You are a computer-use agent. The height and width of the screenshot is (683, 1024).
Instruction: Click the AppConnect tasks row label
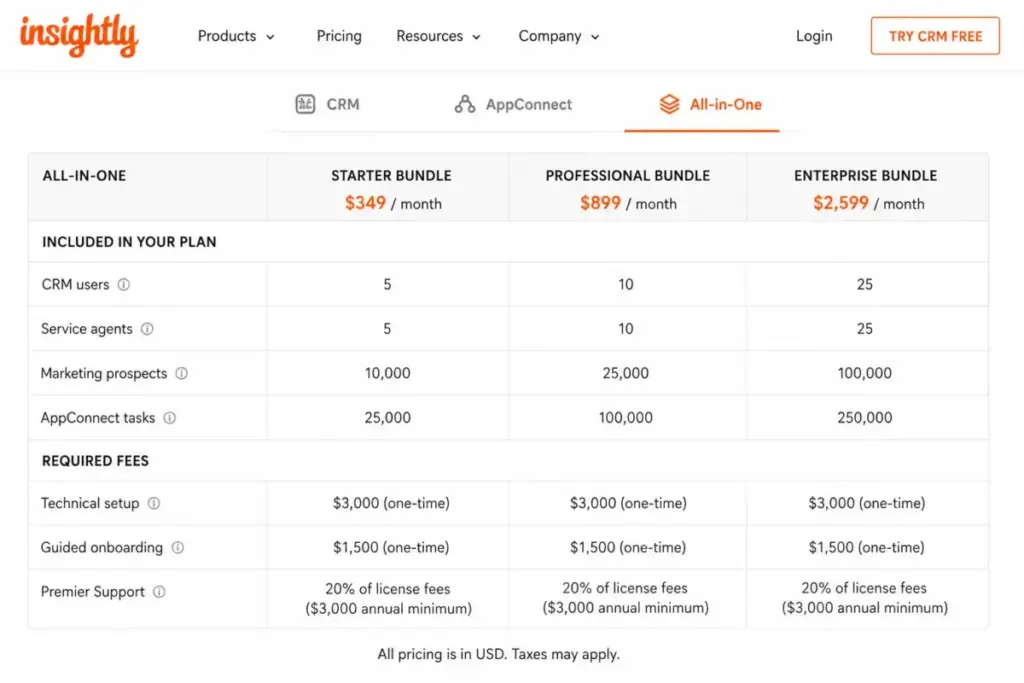[x=98, y=417]
